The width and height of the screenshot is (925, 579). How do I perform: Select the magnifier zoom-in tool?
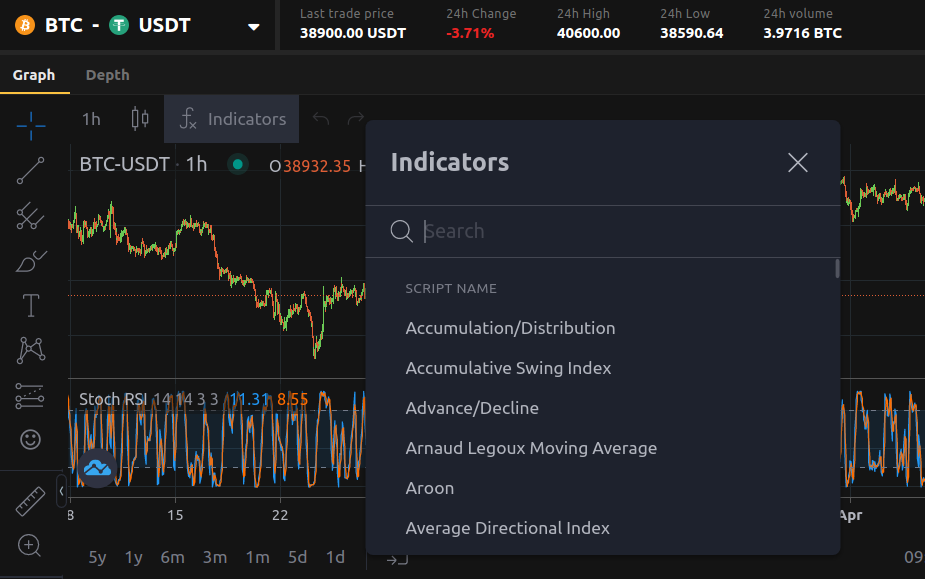tap(28, 546)
